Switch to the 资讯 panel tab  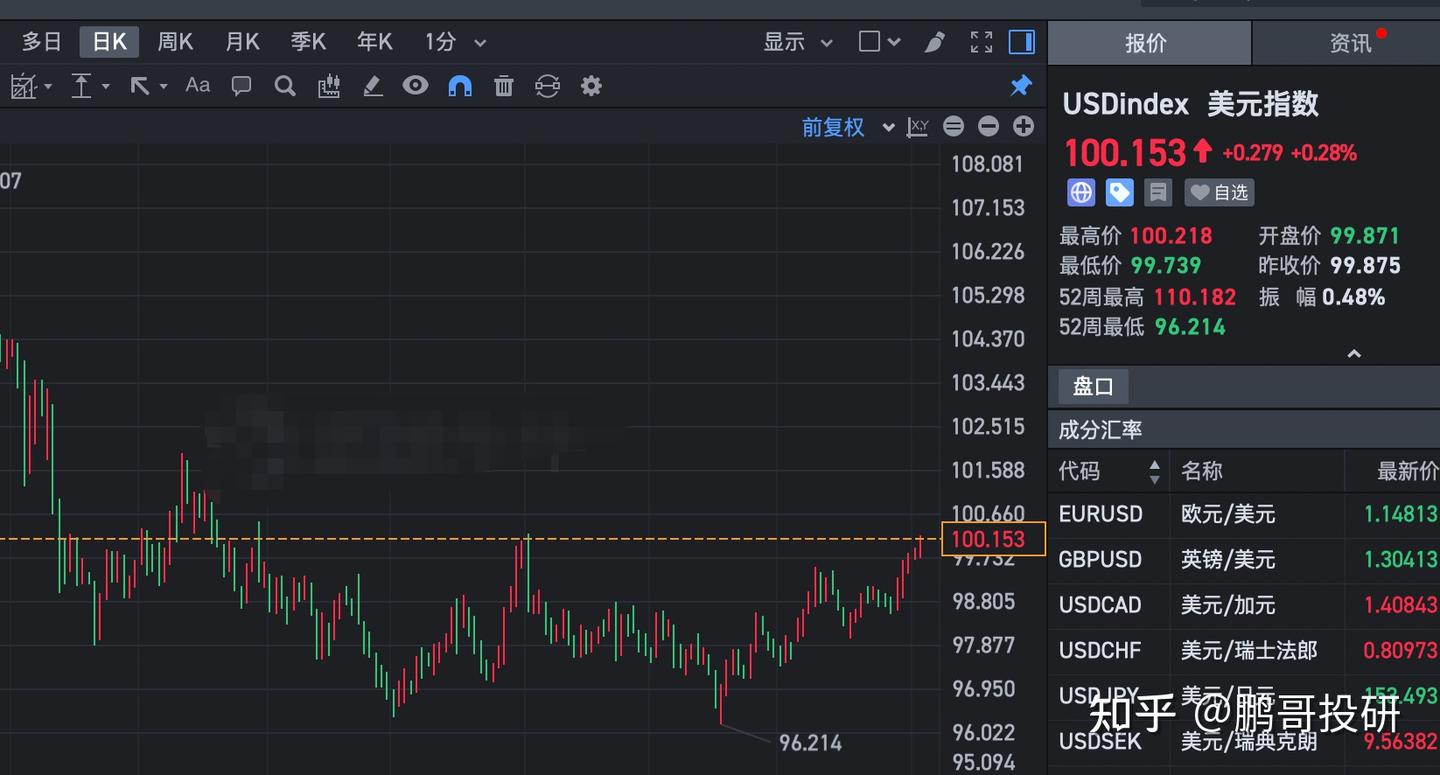[x=1350, y=43]
